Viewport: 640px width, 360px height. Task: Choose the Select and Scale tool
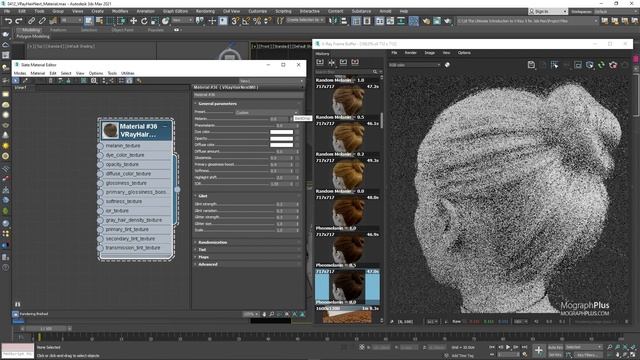(x=154, y=21)
